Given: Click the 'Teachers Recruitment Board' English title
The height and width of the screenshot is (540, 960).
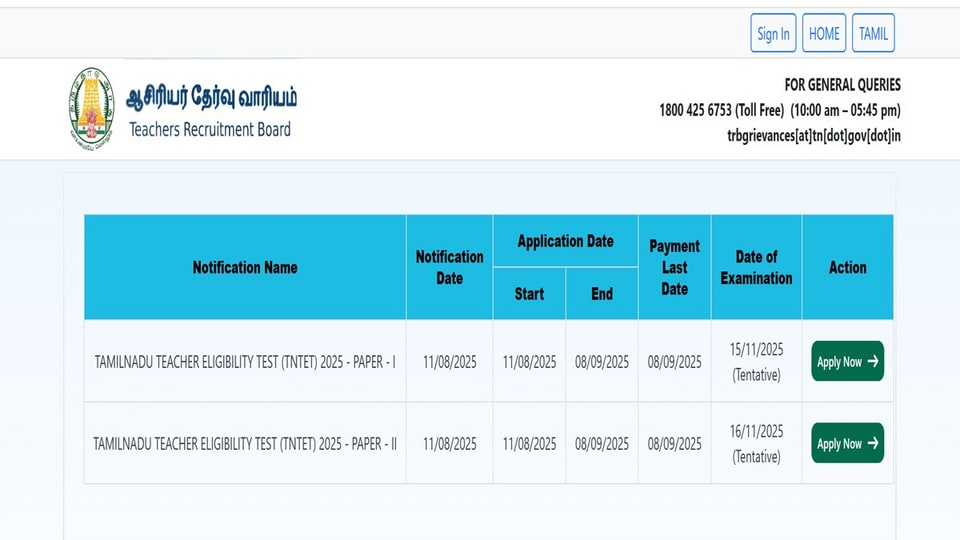Looking at the screenshot, I should [210, 130].
